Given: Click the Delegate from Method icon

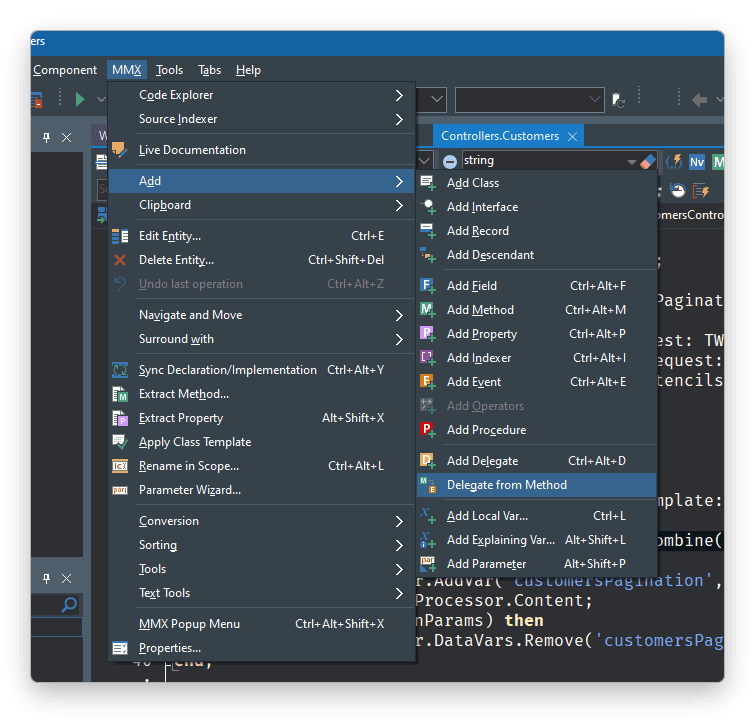Looking at the screenshot, I should coord(428,485).
